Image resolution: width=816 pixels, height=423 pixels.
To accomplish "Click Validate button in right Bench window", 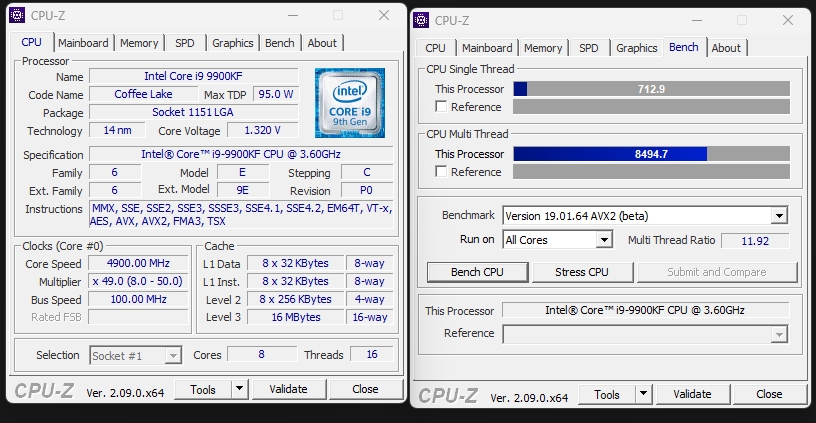I will (693, 394).
